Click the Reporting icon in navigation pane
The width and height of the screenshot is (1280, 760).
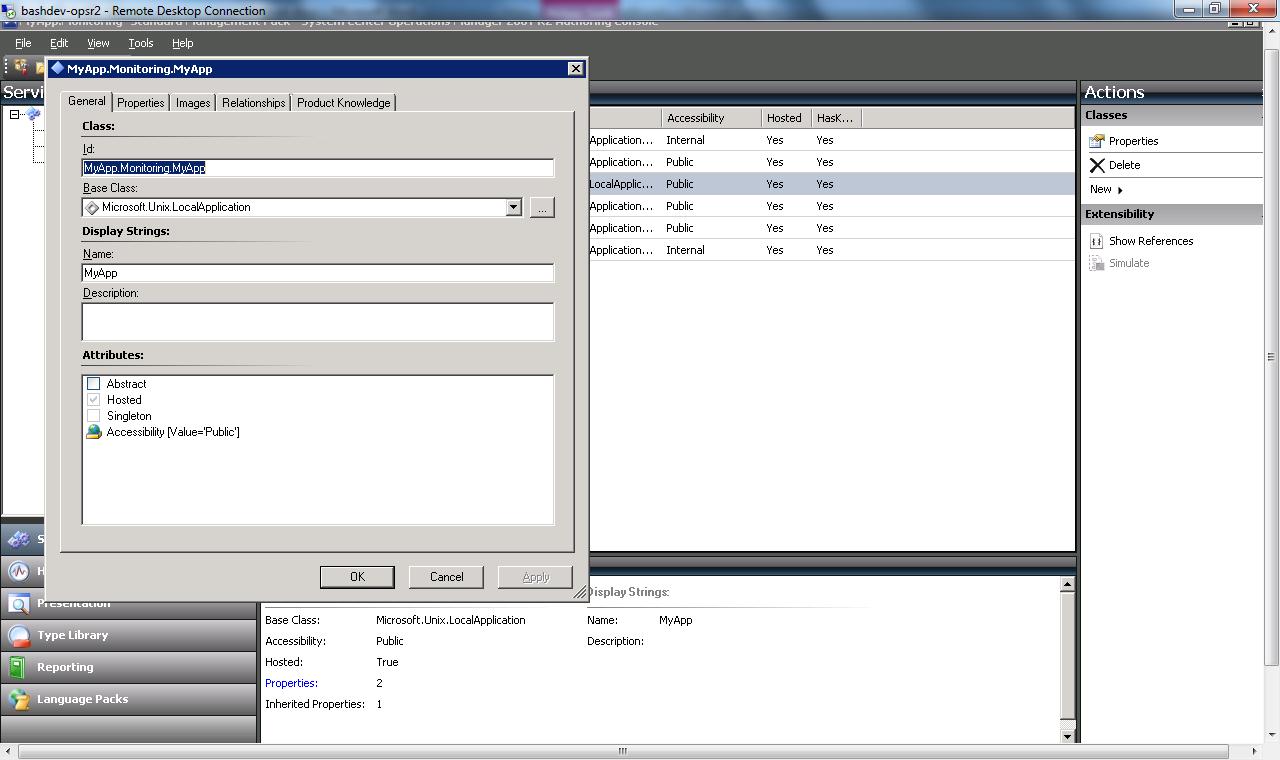click(x=17, y=668)
